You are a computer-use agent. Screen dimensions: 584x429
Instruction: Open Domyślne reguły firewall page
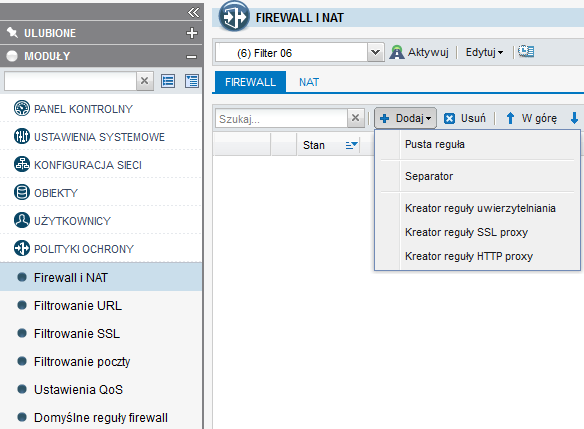pyautogui.click(x=101, y=417)
